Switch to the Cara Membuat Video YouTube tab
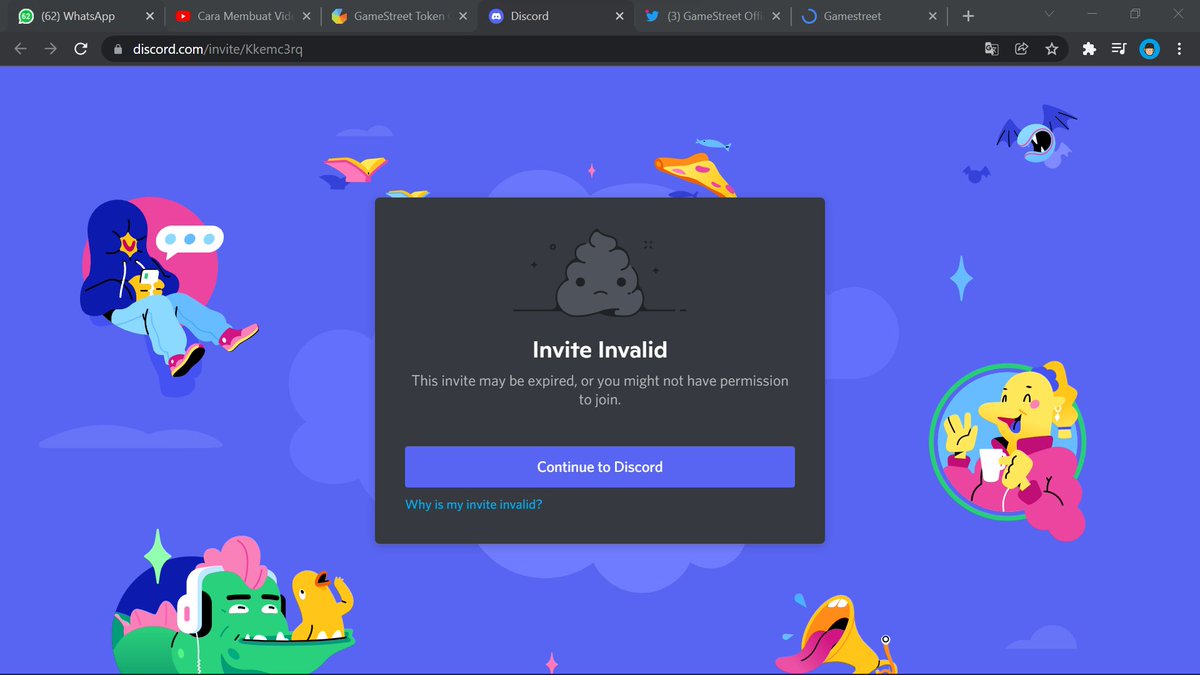1200x675 pixels. 245,16
